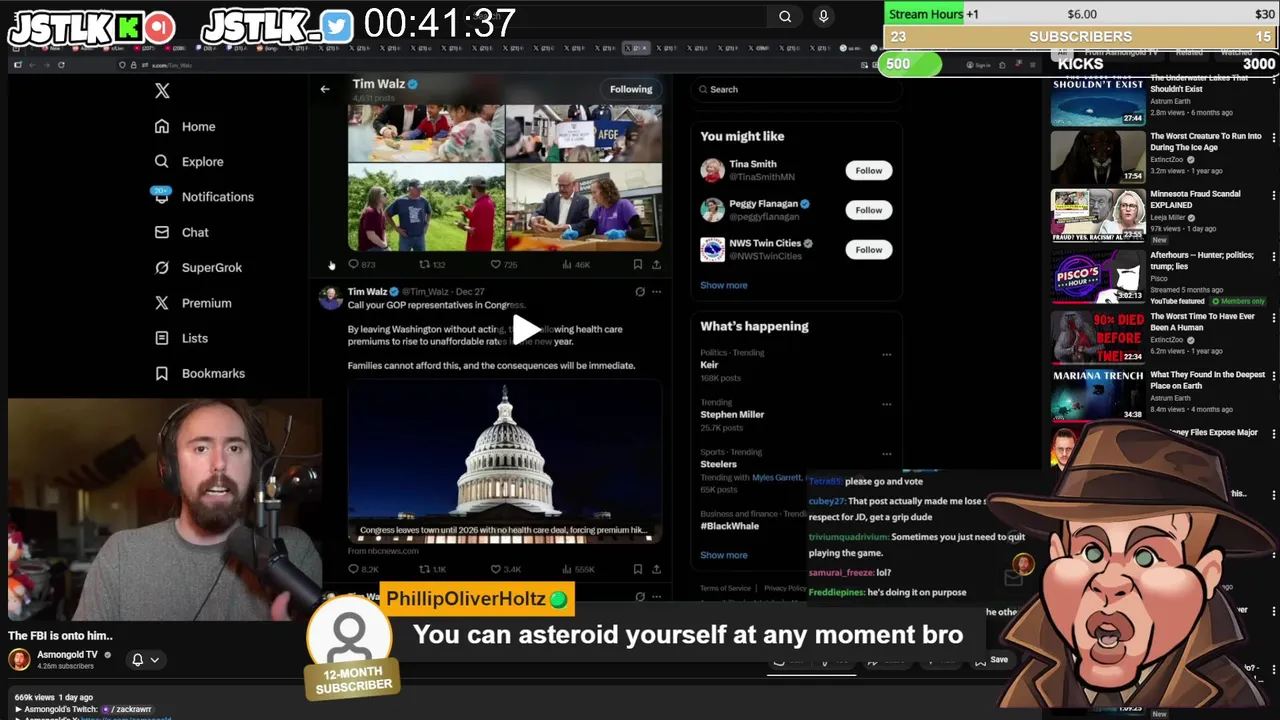Image resolution: width=1280 pixels, height=720 pixels.
Task: Open options for Deepest Place video
Action: coord(1273,378)
